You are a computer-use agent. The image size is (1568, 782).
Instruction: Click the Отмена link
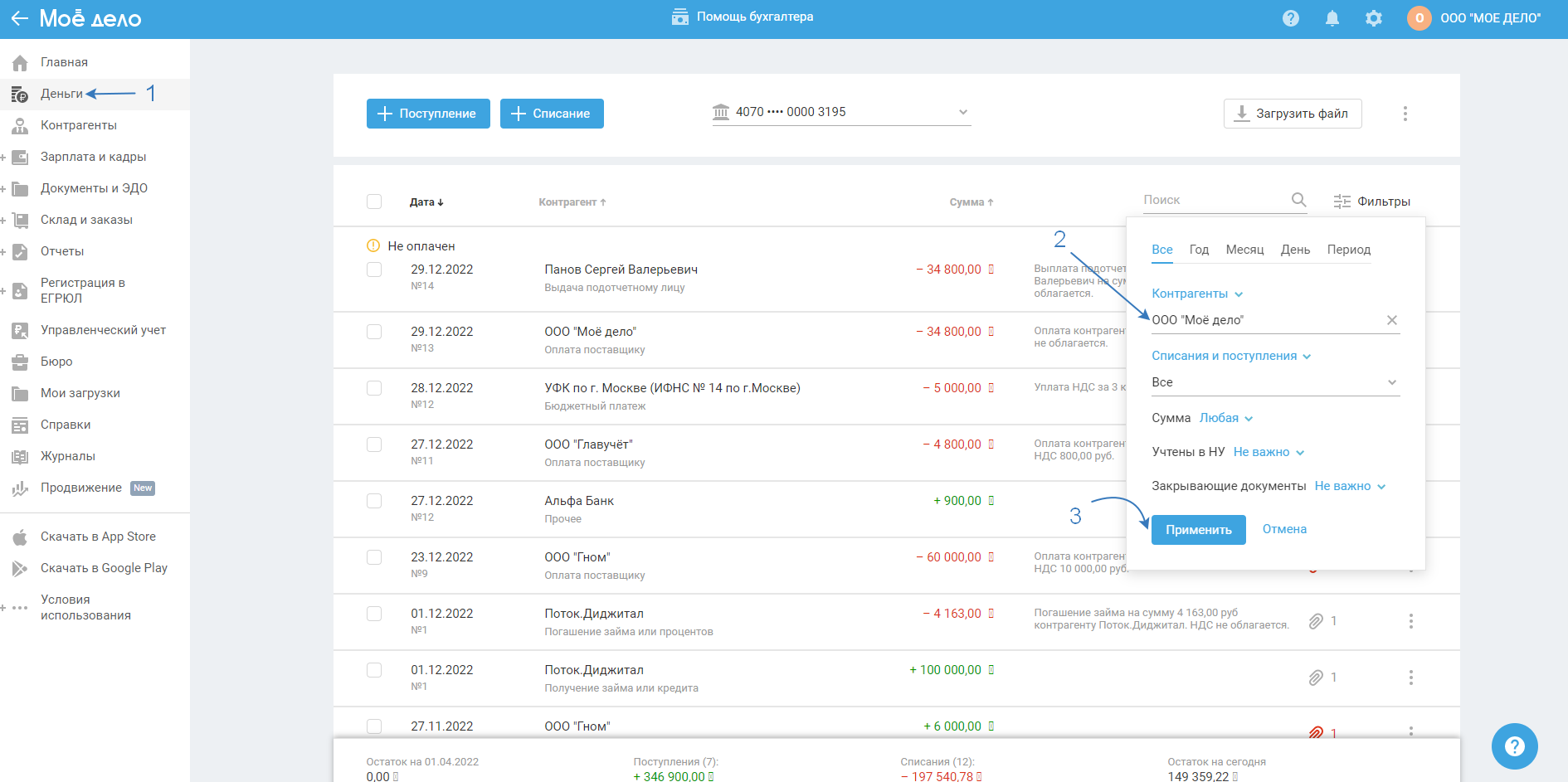coord(1283,529)
